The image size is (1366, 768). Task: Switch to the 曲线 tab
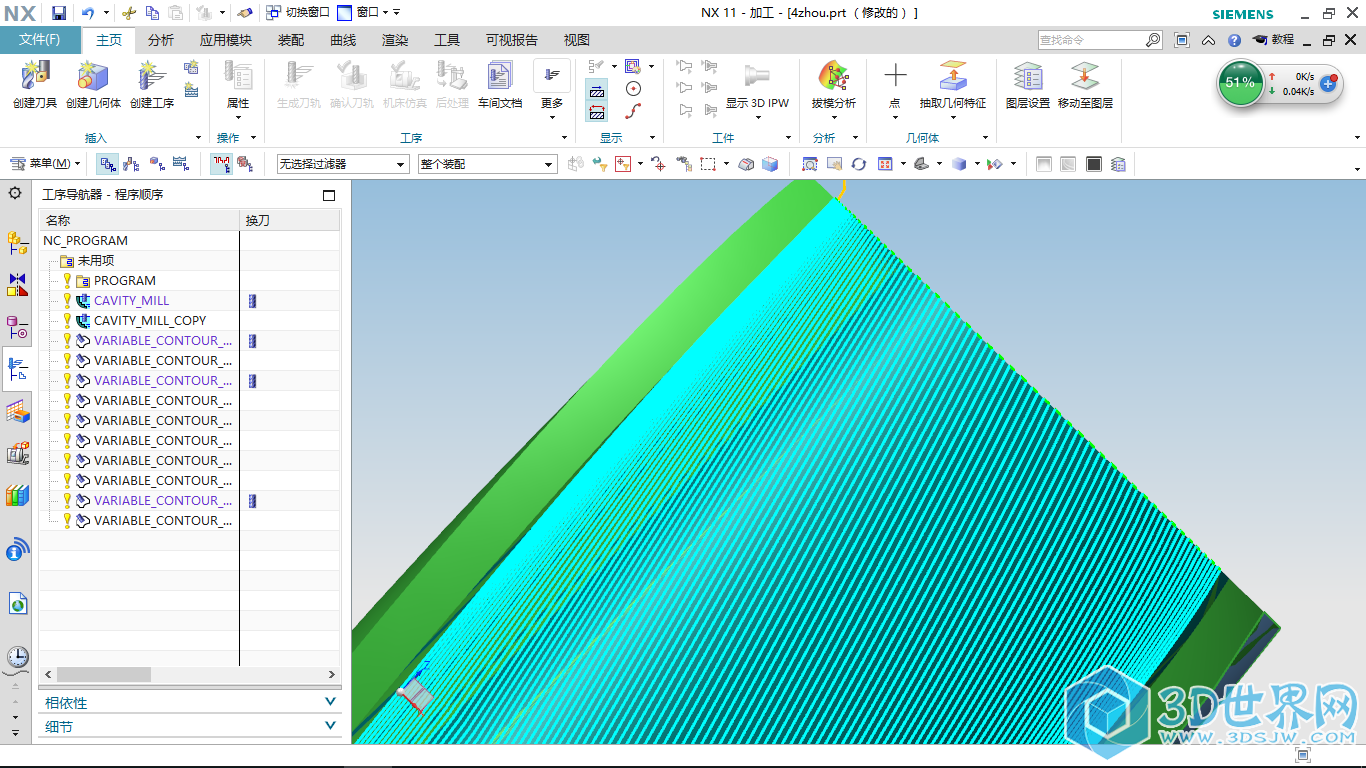pos(343,40)
